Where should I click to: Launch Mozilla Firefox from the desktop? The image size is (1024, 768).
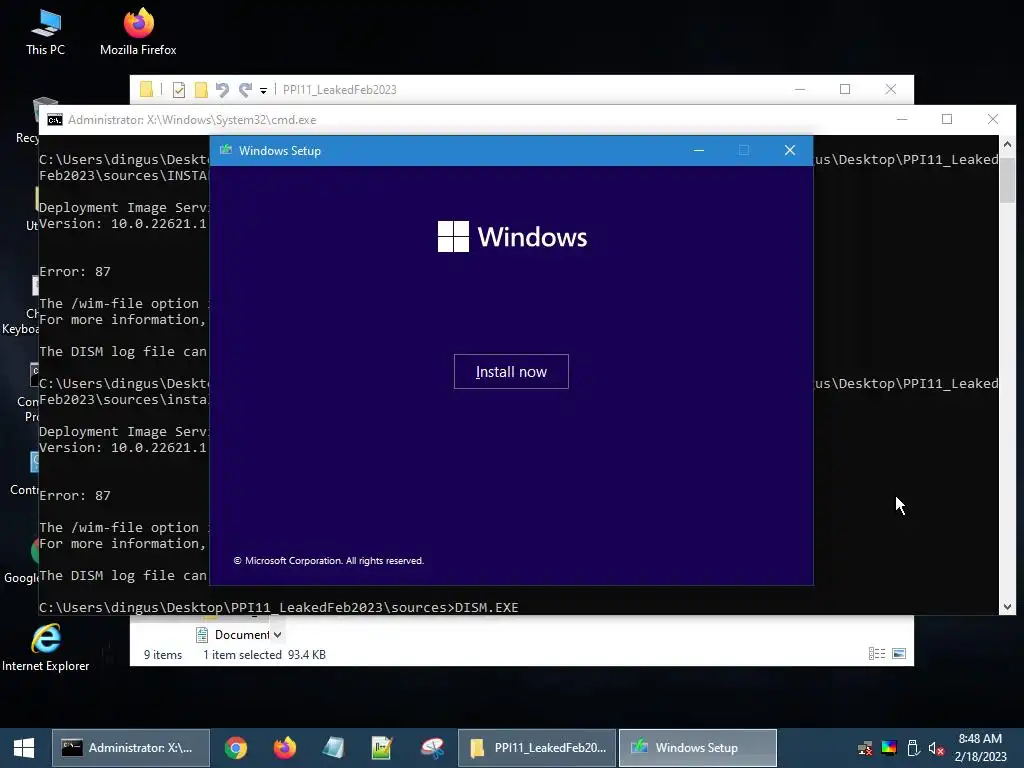(x=138, y=32)
